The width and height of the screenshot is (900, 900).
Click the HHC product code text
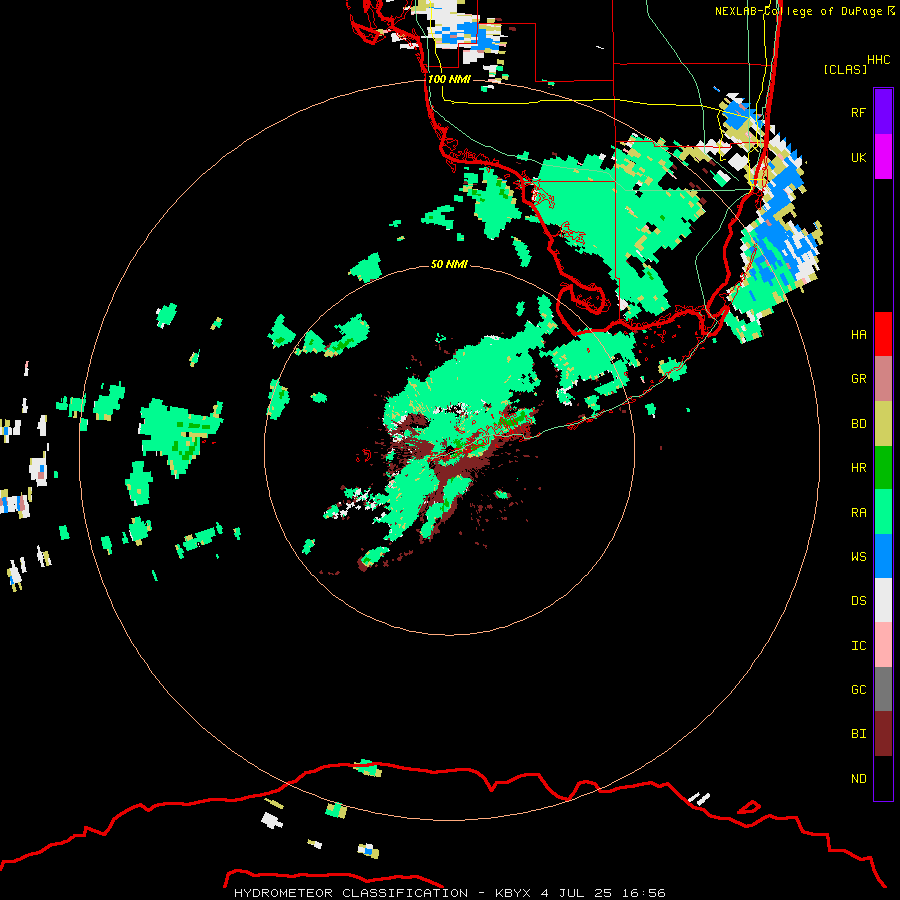[x=879, y=60]
